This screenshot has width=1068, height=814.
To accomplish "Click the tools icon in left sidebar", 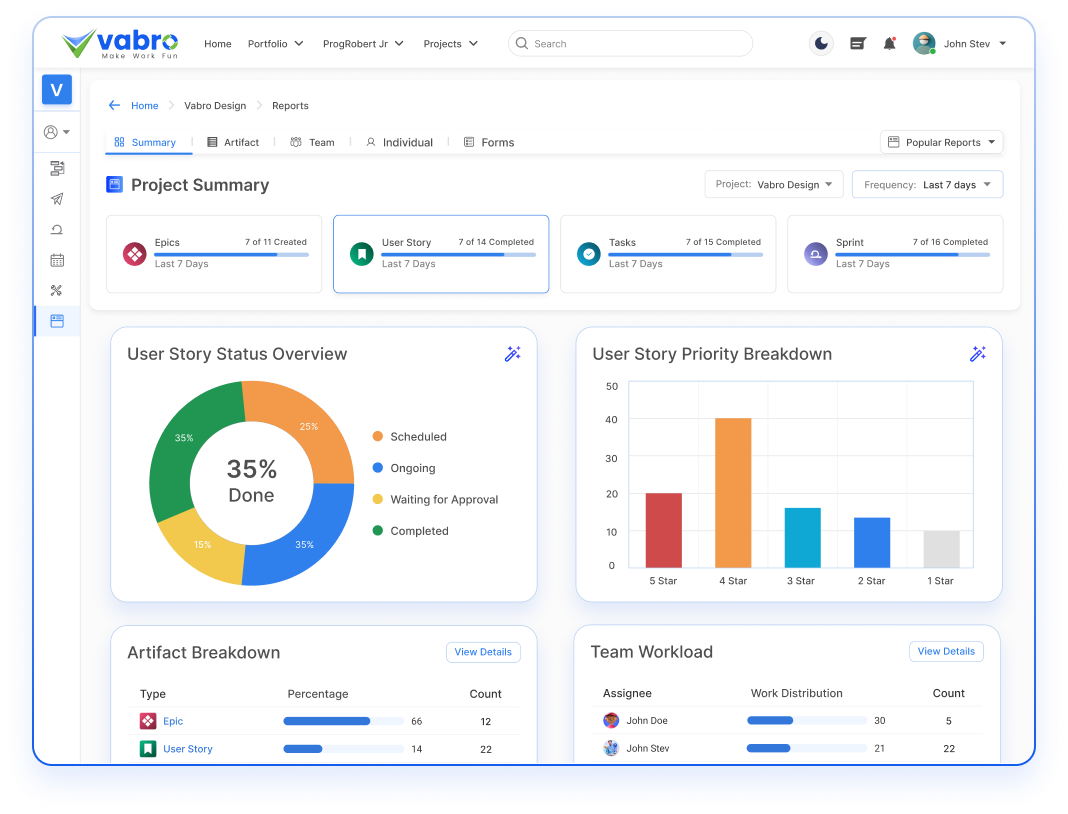I will pos(57,291).
